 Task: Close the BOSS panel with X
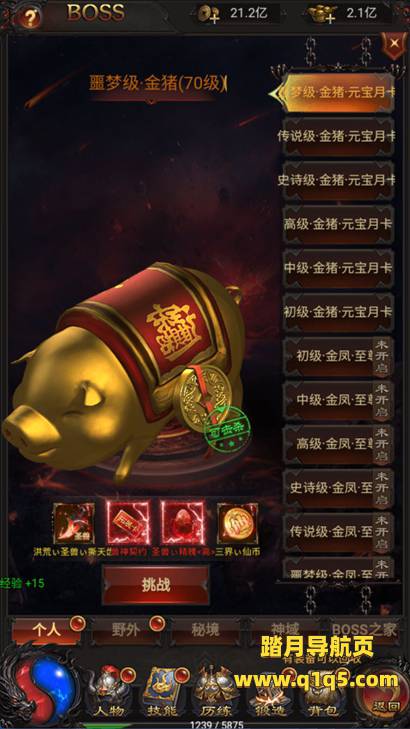(394, 44)
